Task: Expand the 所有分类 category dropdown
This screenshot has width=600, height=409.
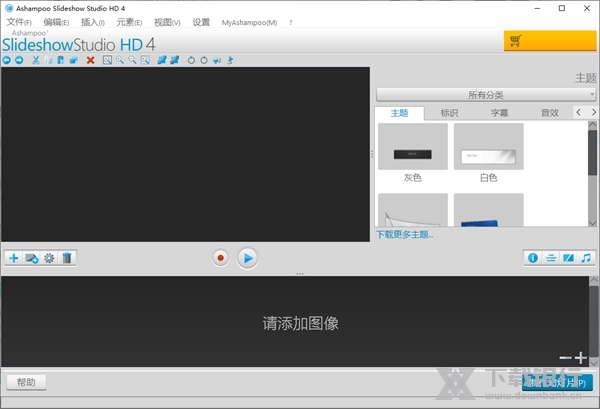Action: 486,95
